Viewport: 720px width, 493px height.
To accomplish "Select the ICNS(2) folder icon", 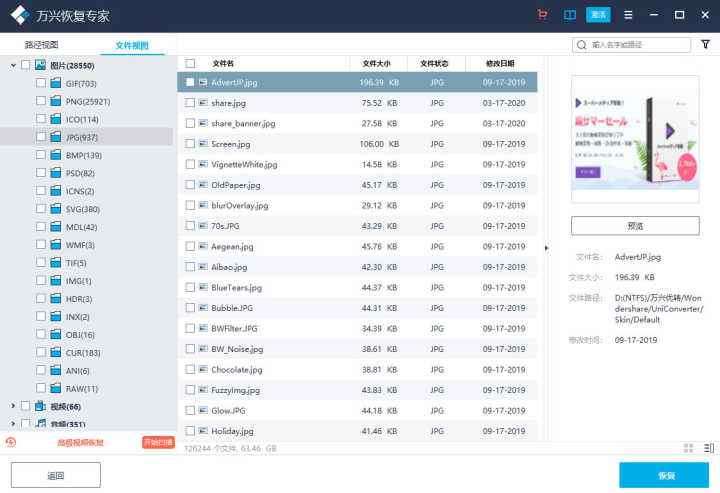I will (x=56, y=190).
